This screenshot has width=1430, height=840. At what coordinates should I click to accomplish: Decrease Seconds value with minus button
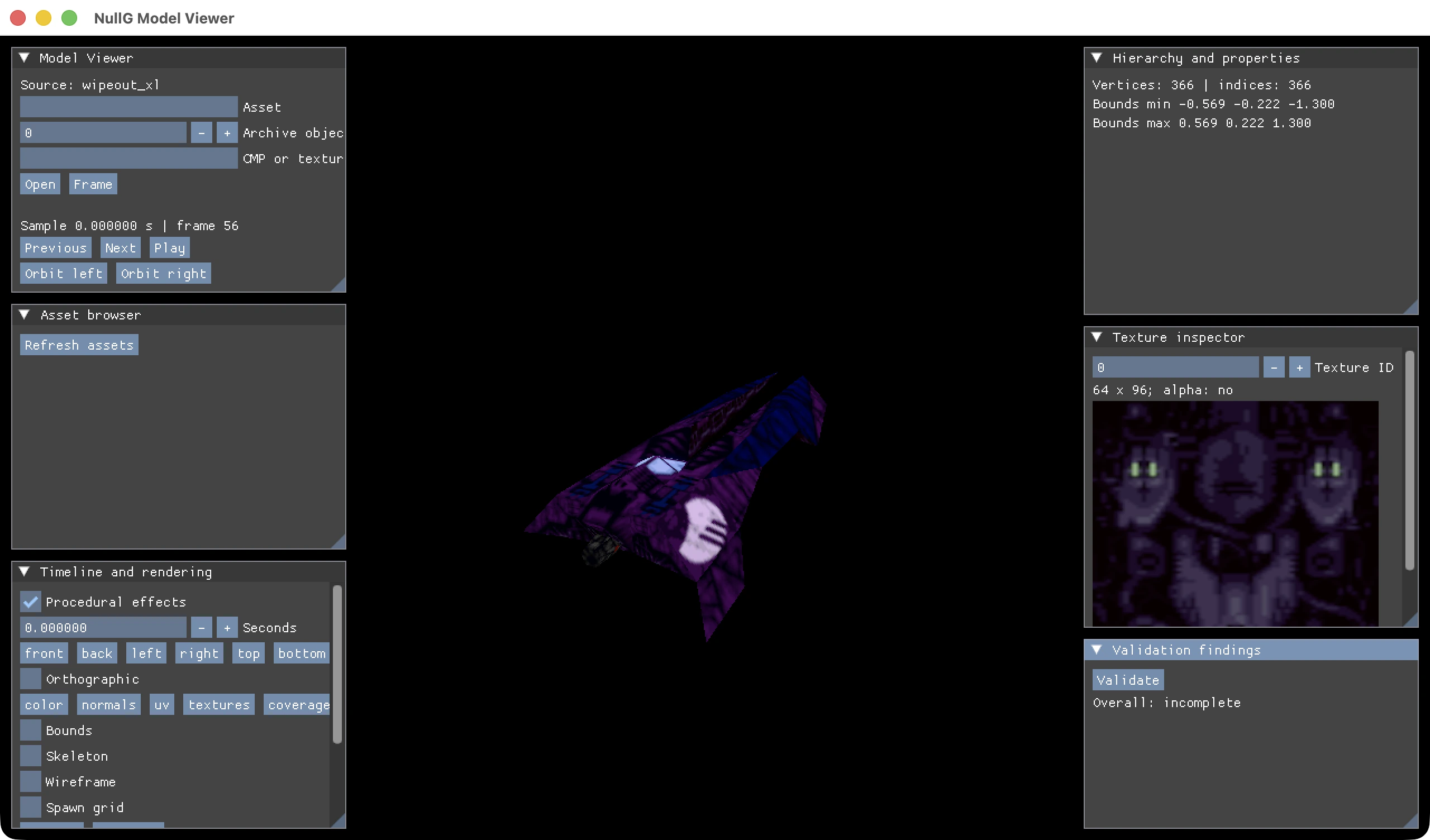[202, 628]
